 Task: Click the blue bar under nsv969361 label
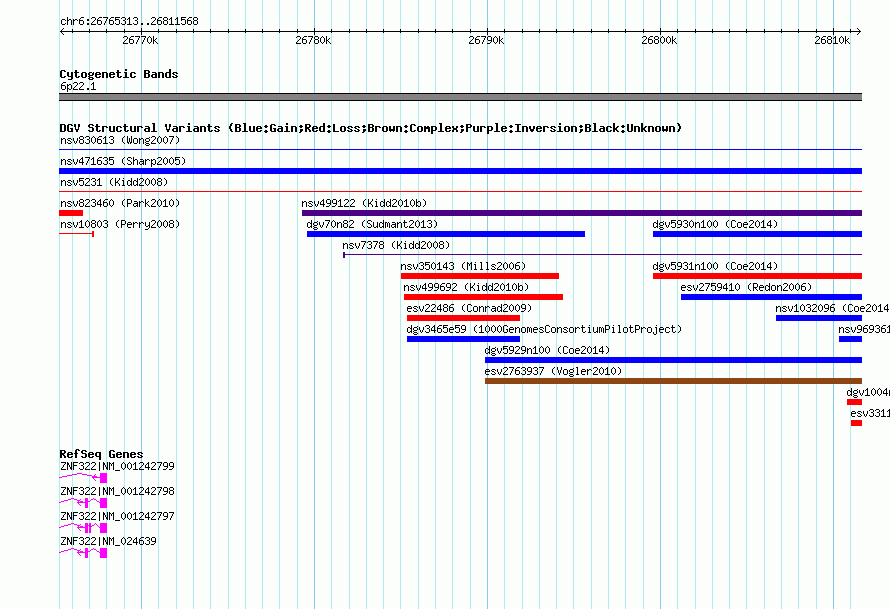tap(850, 339)
